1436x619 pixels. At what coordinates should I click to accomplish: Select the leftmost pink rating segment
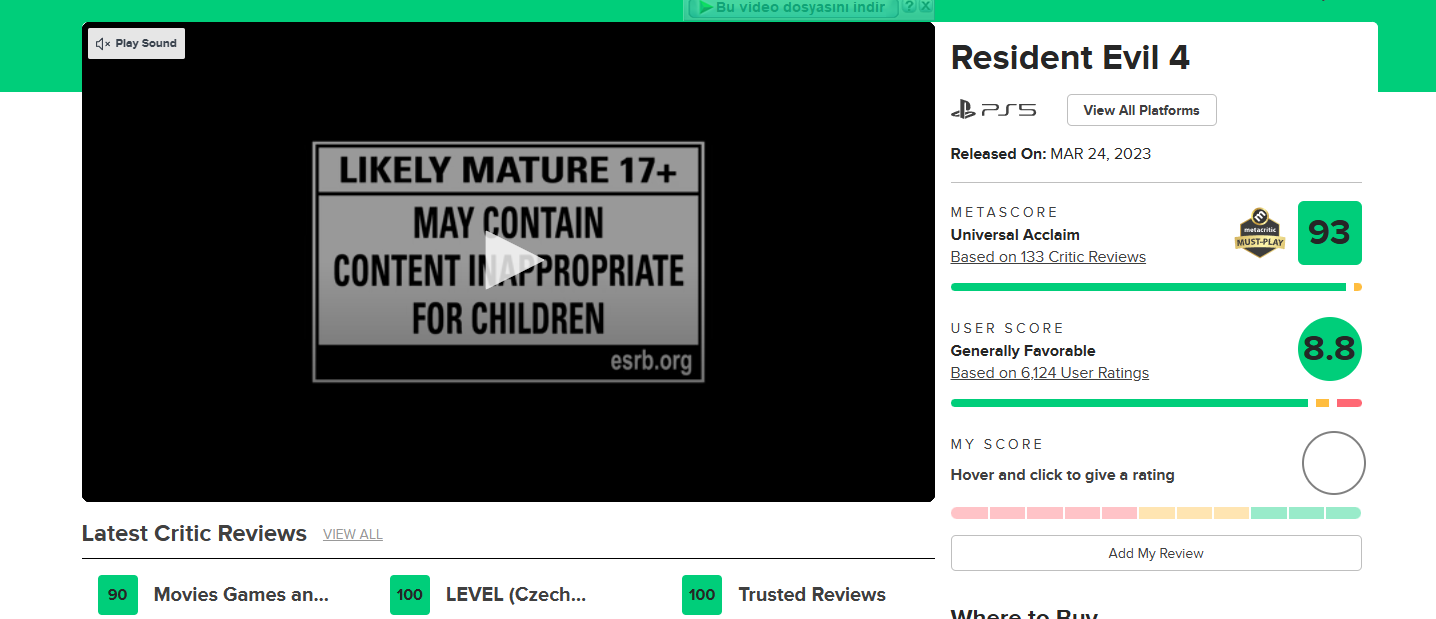(x=969, y=513)
